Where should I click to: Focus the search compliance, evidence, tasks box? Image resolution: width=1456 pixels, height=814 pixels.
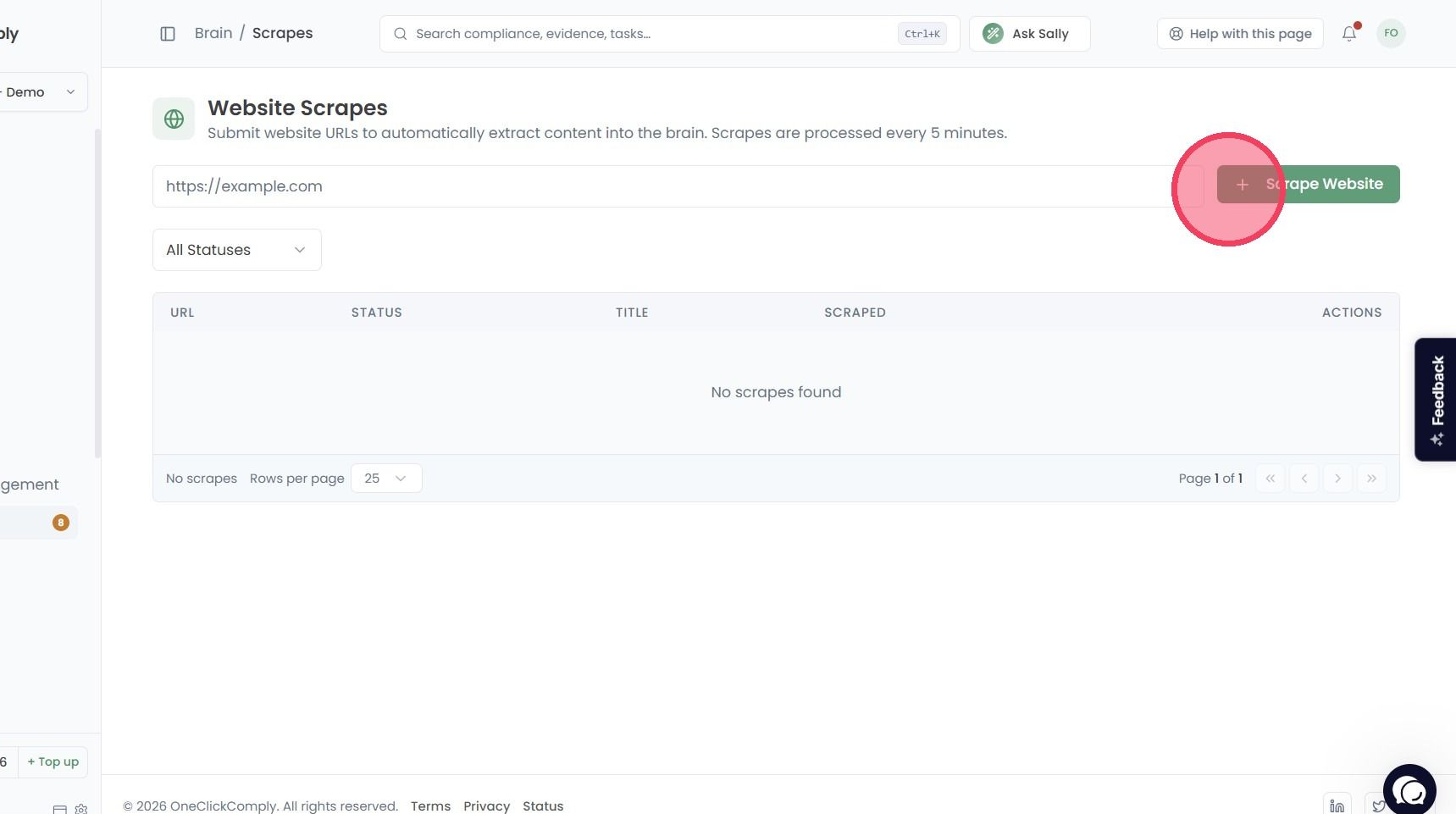point(669,34)
